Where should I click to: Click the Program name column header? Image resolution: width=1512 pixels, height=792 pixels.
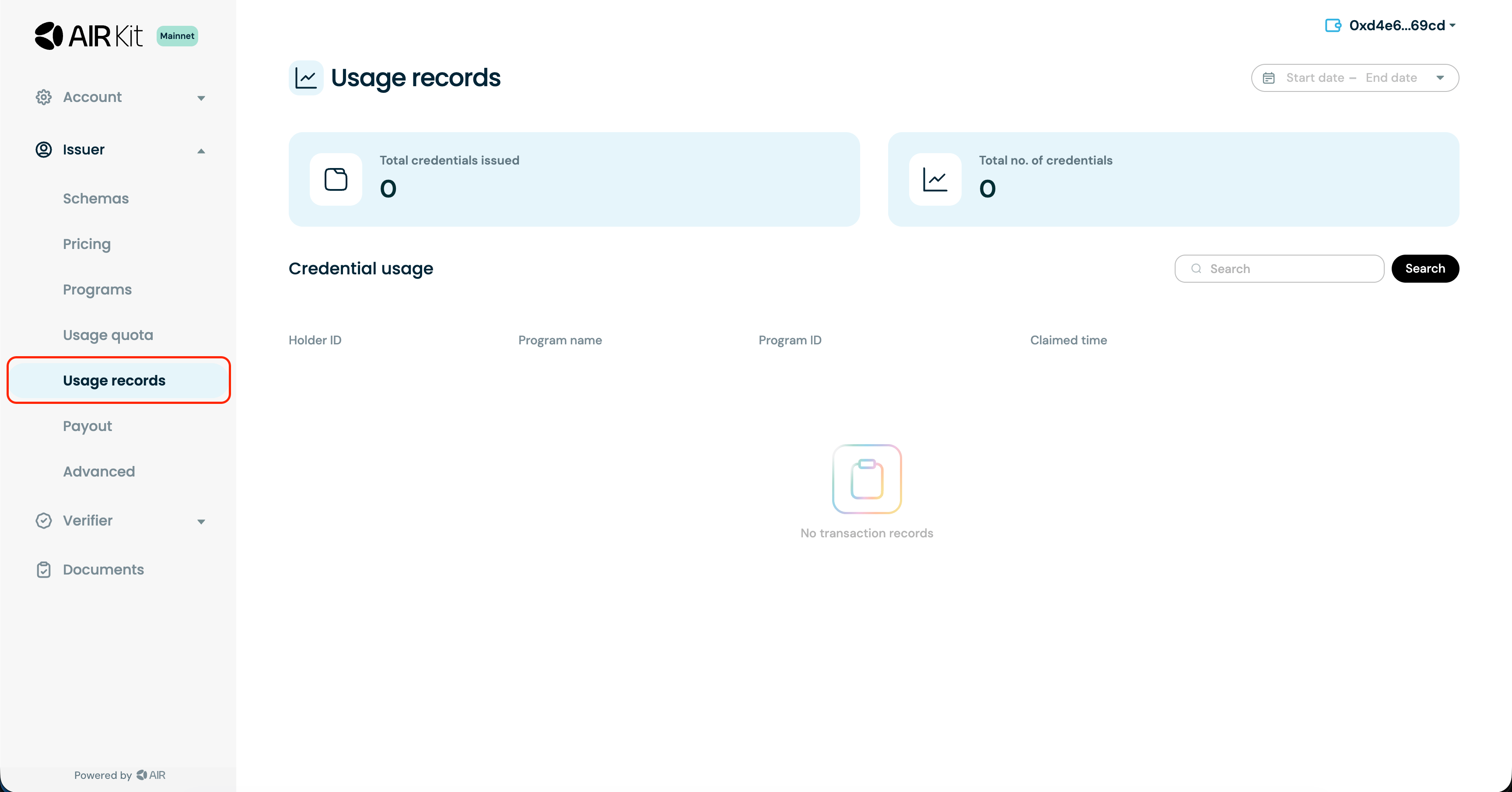tap(560, 340)
